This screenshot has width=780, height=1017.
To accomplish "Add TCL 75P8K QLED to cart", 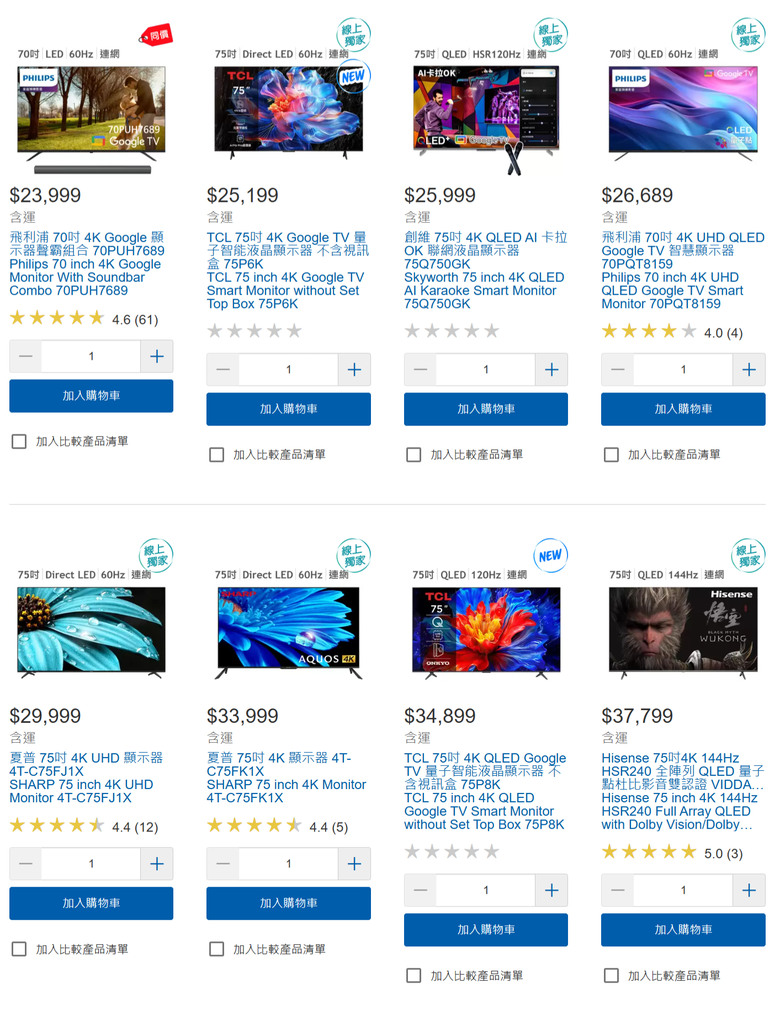I will (x=486, y=929).
